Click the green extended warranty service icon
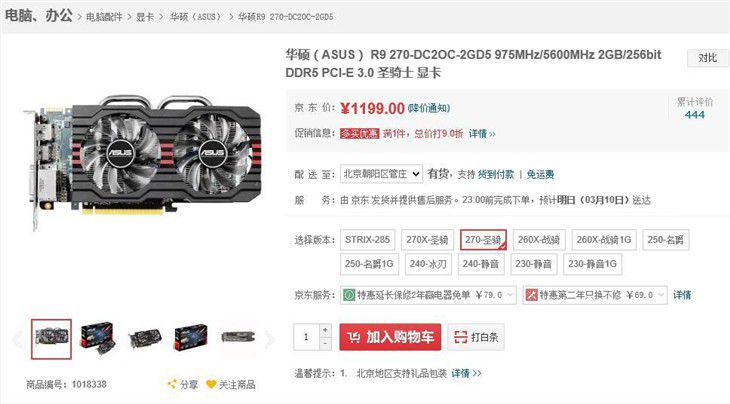Viewport: 730px width, 404px height. click(x=349, y=295)
